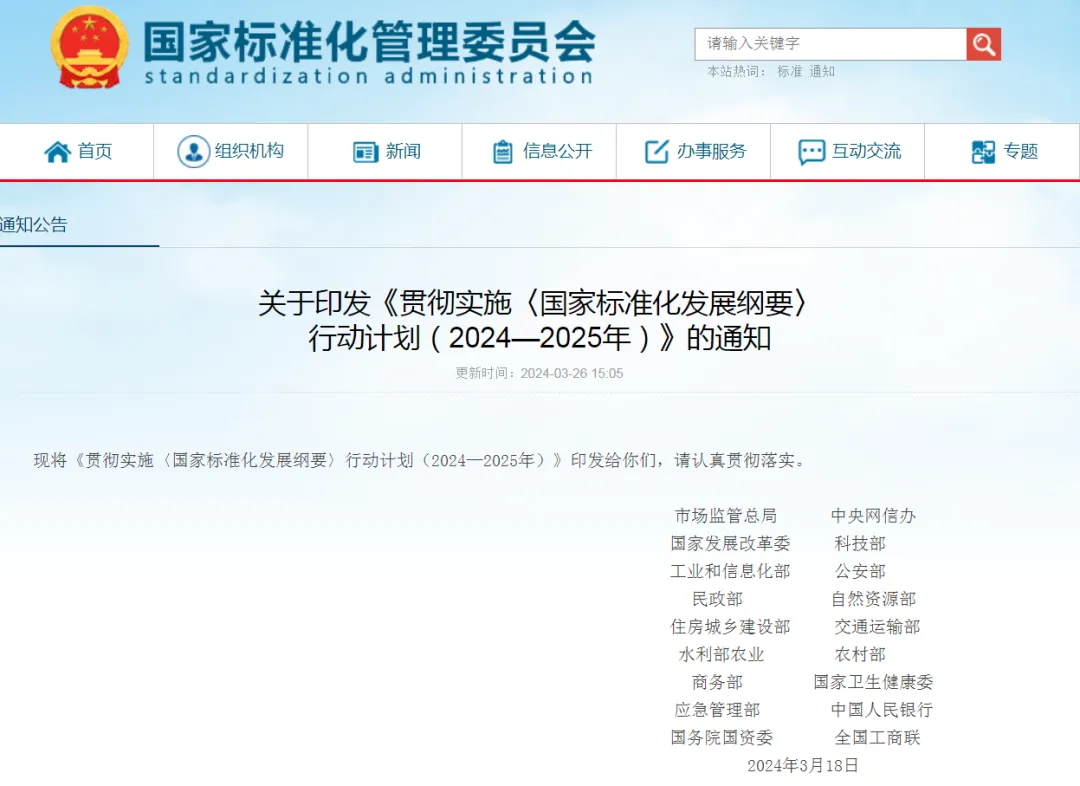Open the 互动交流 menu item
The height and width of the screenshot is (786, 1080).
click(848, 152)
